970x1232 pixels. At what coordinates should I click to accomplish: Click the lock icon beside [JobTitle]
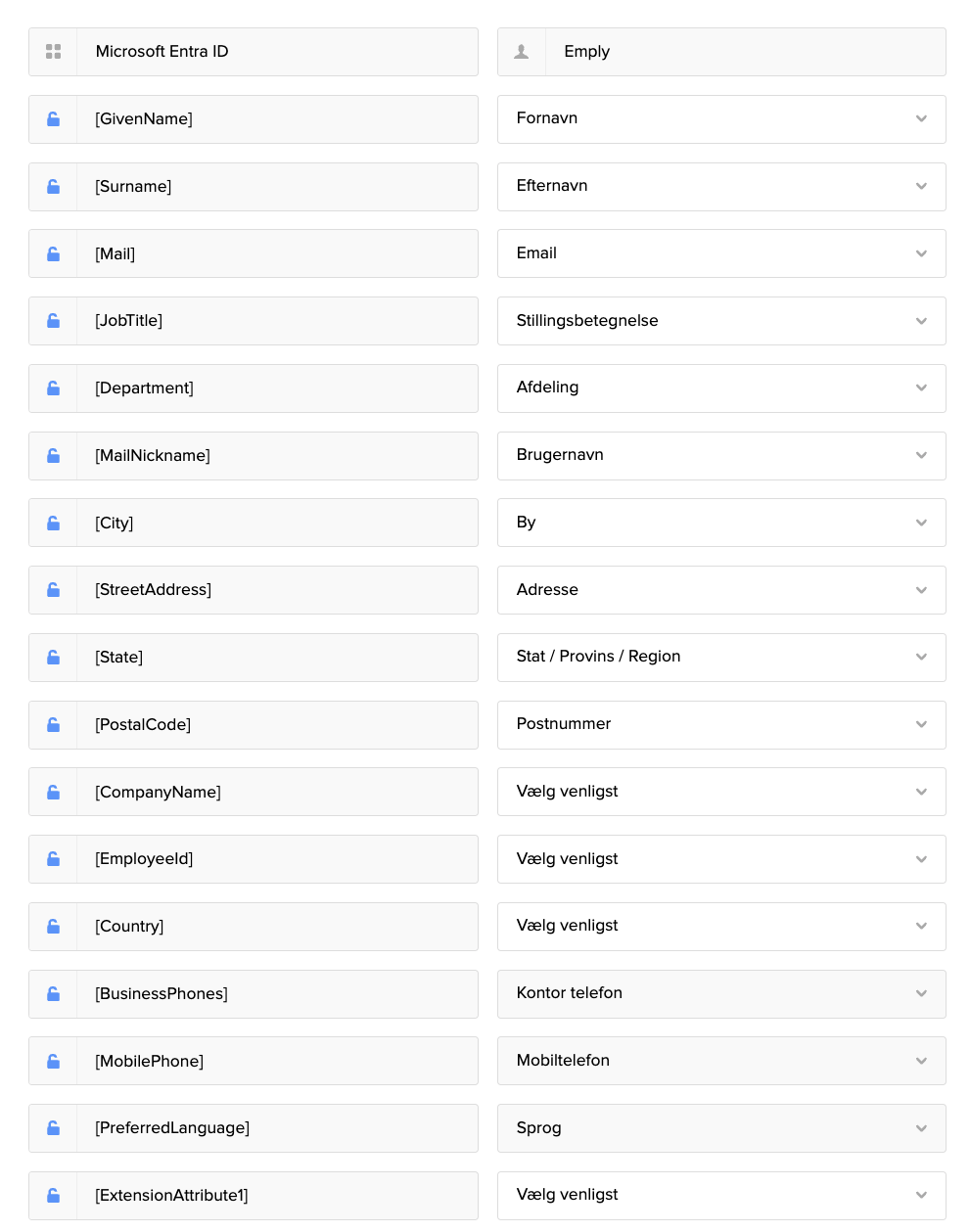pos(53,320)
